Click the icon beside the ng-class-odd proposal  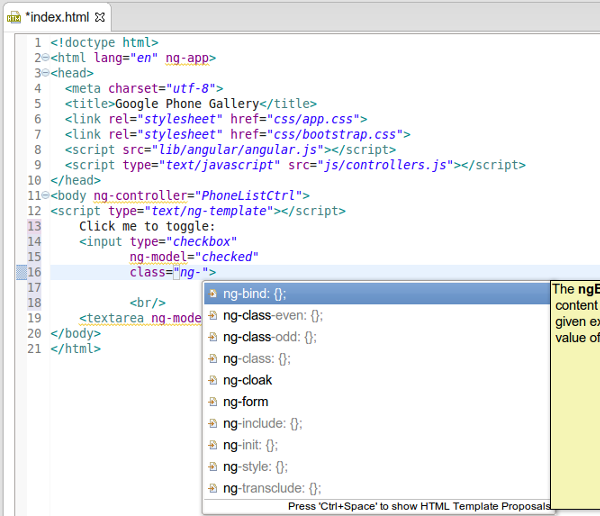tap(213, 337)
